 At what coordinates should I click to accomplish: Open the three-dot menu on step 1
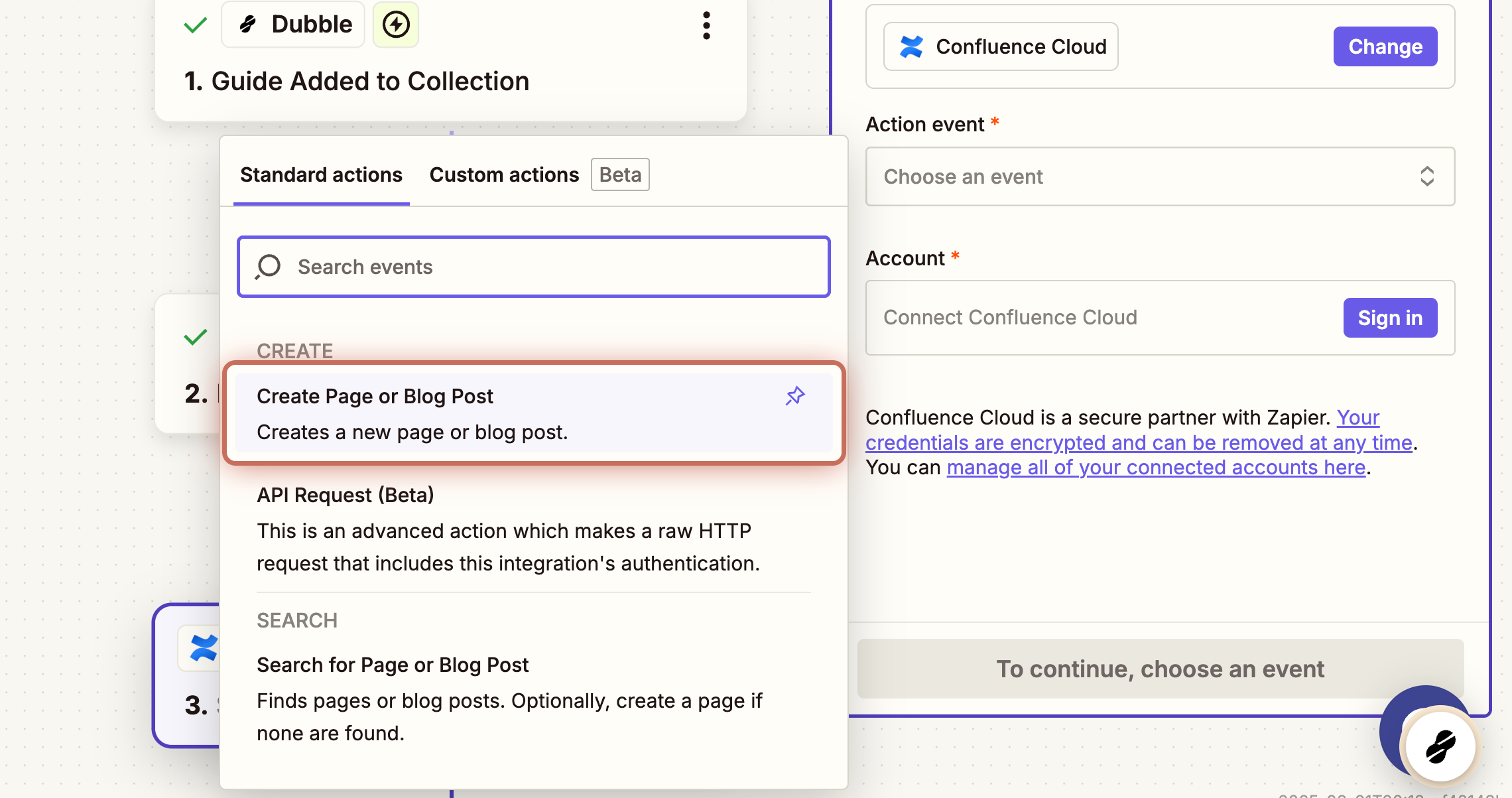[x=706, y=25]
